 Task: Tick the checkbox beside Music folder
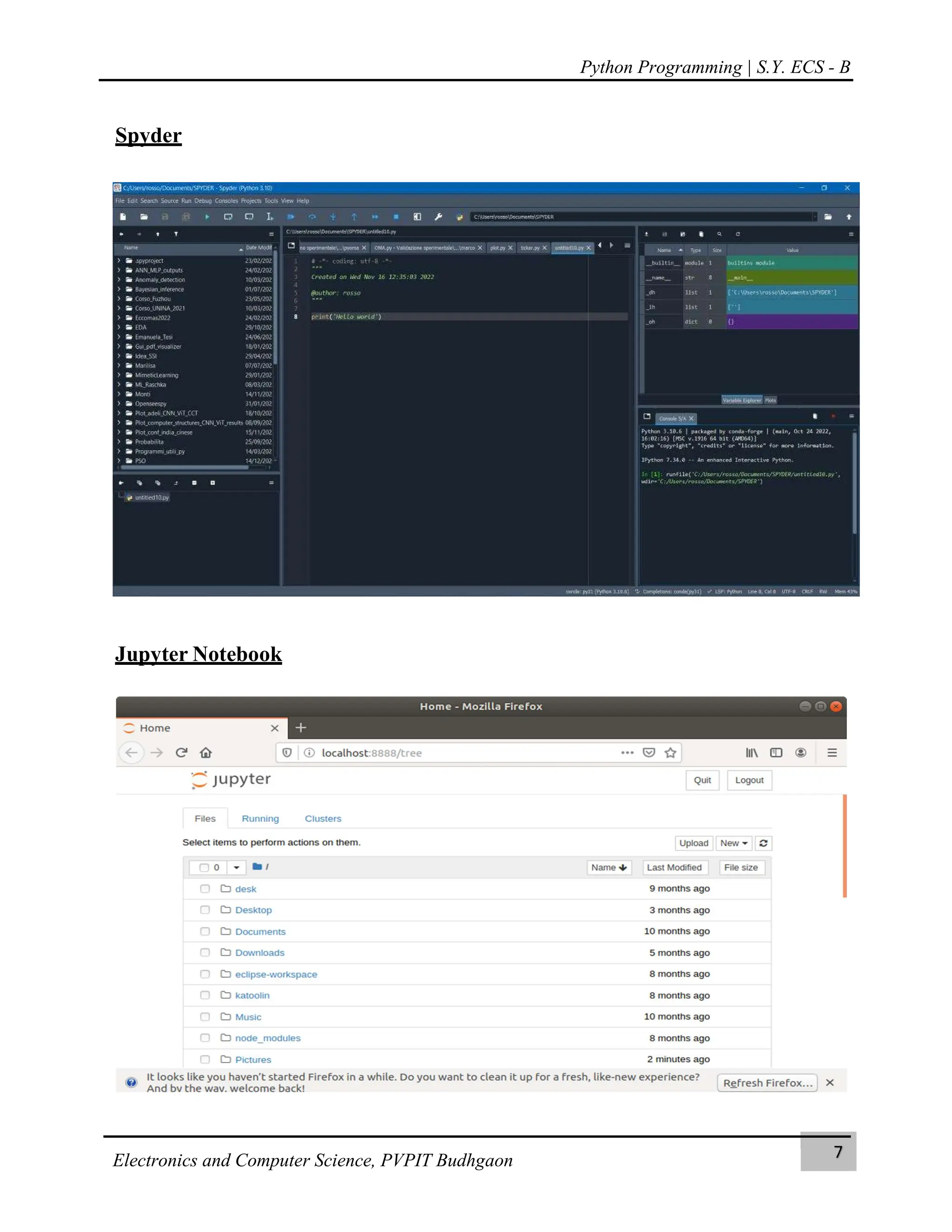[205, 1016]
